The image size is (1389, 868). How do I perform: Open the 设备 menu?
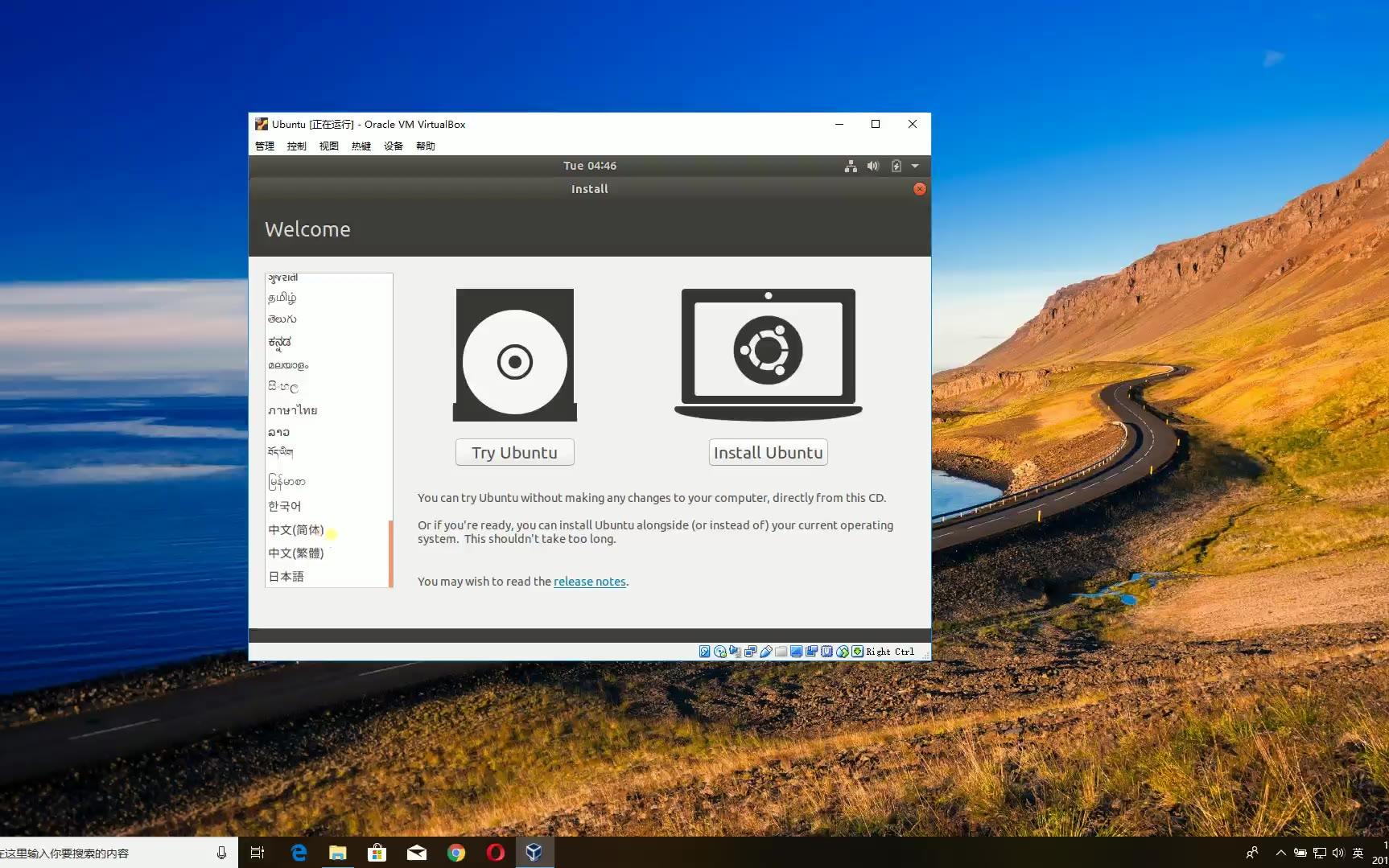(394, 146)
